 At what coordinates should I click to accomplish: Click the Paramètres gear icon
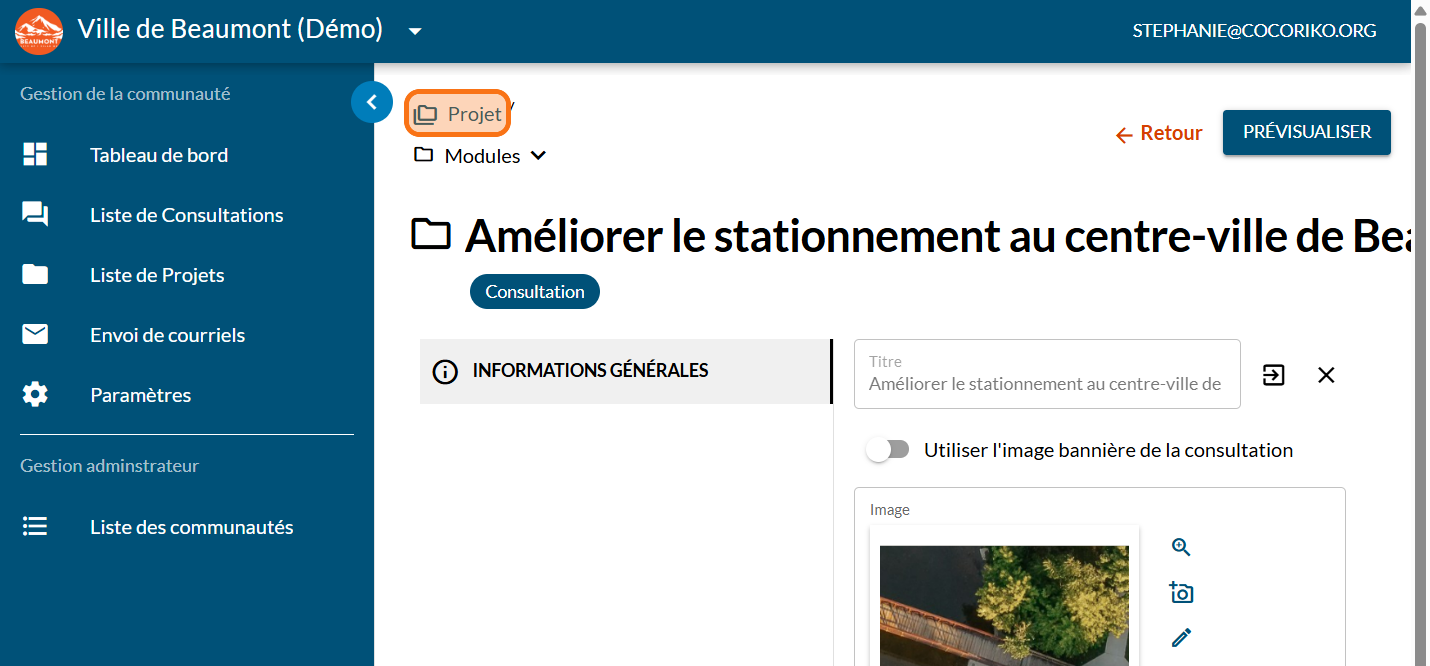click(x=35, y=395)
